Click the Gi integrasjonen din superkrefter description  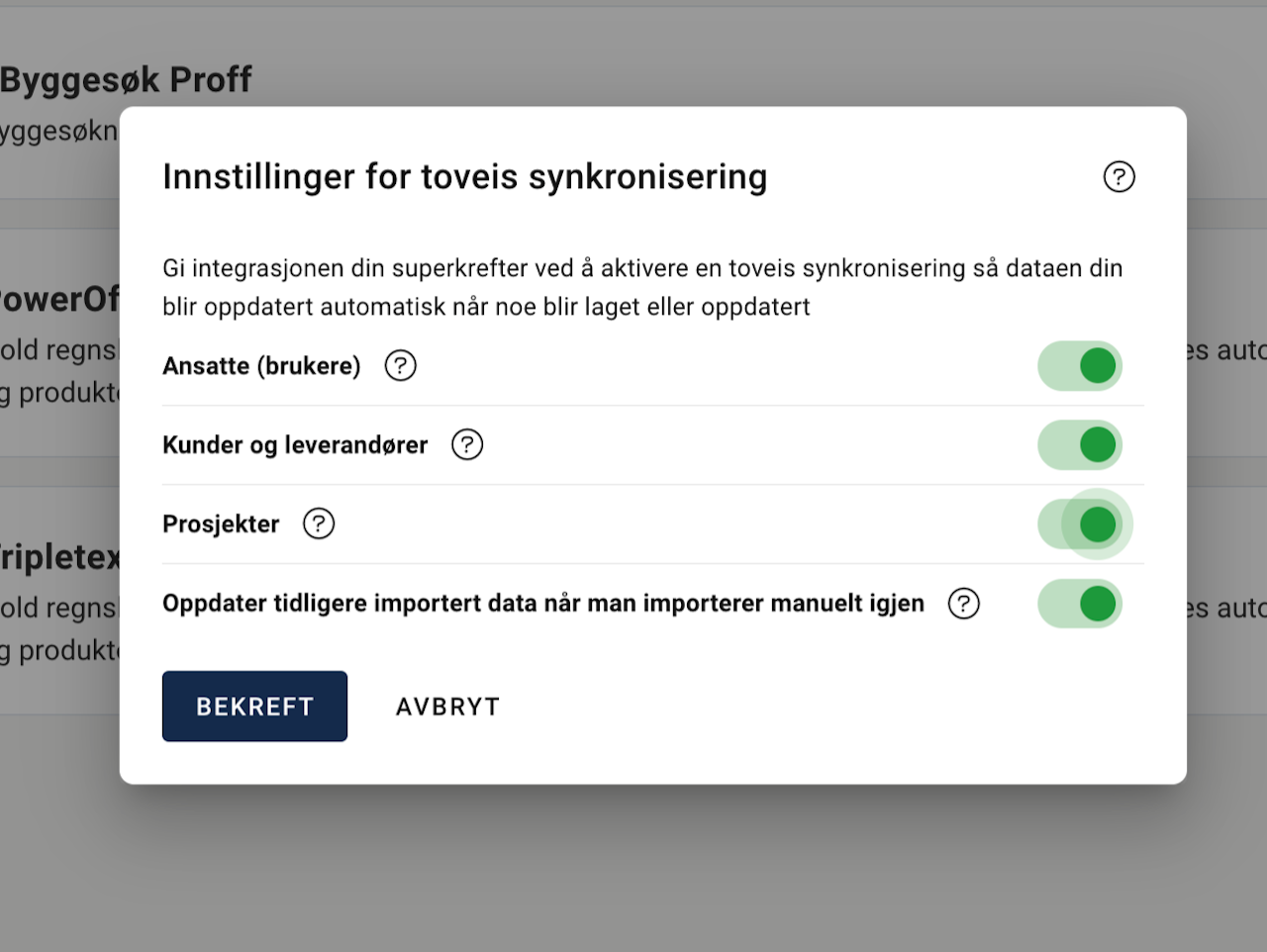point(641,287)
